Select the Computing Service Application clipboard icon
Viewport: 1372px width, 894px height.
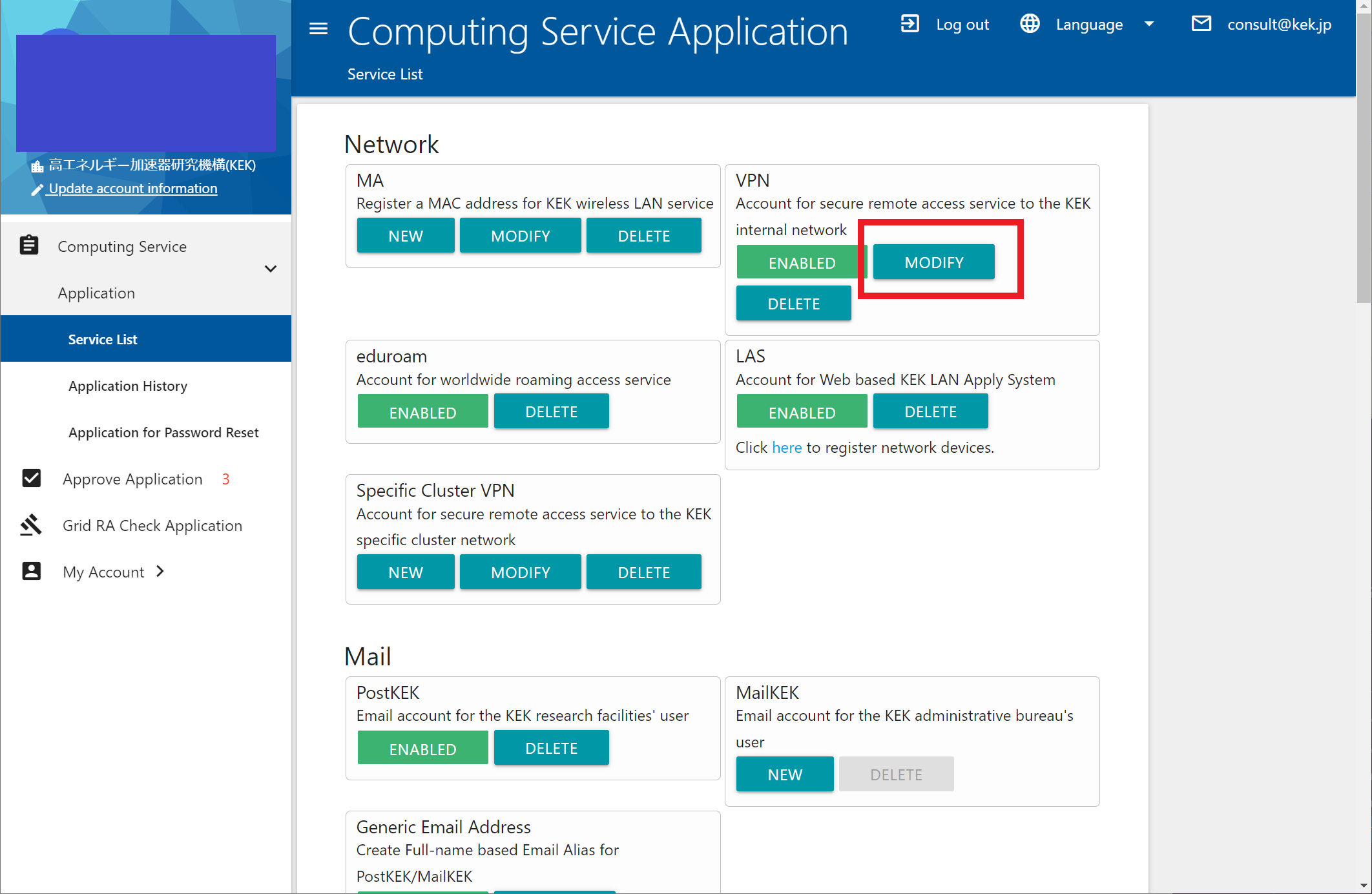click(x=30, y=245)
